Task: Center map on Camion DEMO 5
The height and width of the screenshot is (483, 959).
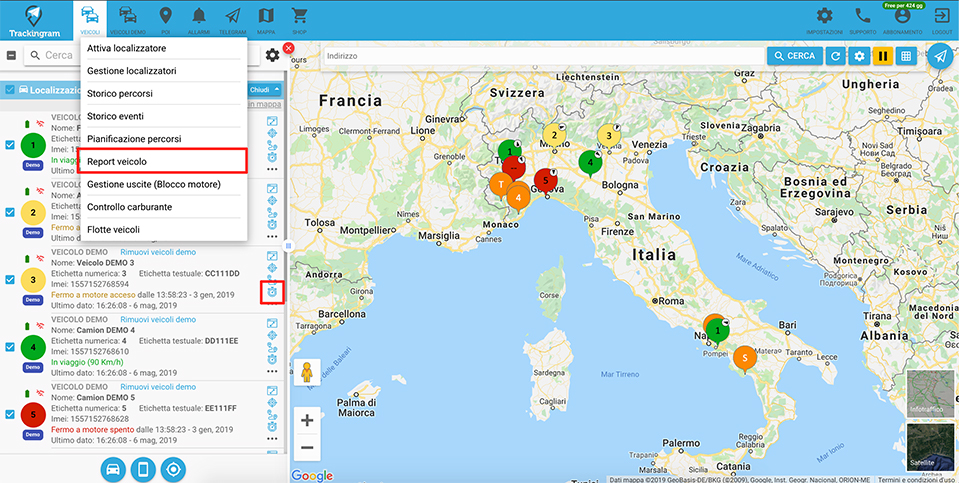Action: tap(272, 402)
